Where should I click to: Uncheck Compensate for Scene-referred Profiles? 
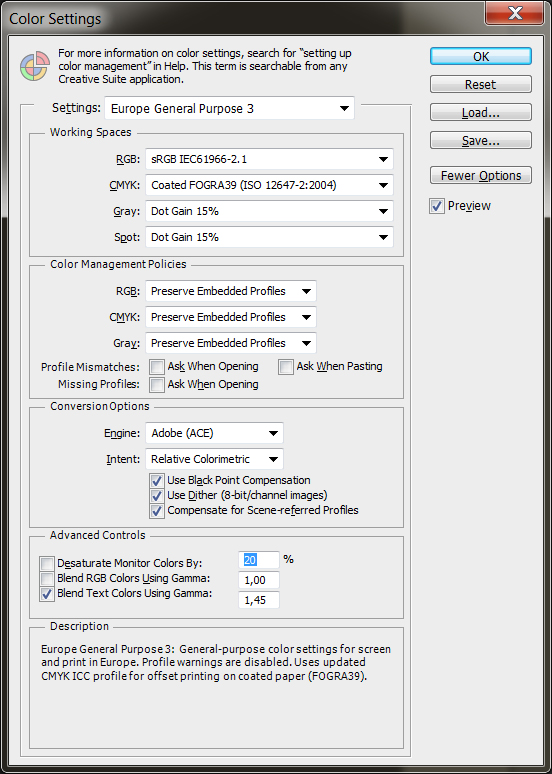157,511
